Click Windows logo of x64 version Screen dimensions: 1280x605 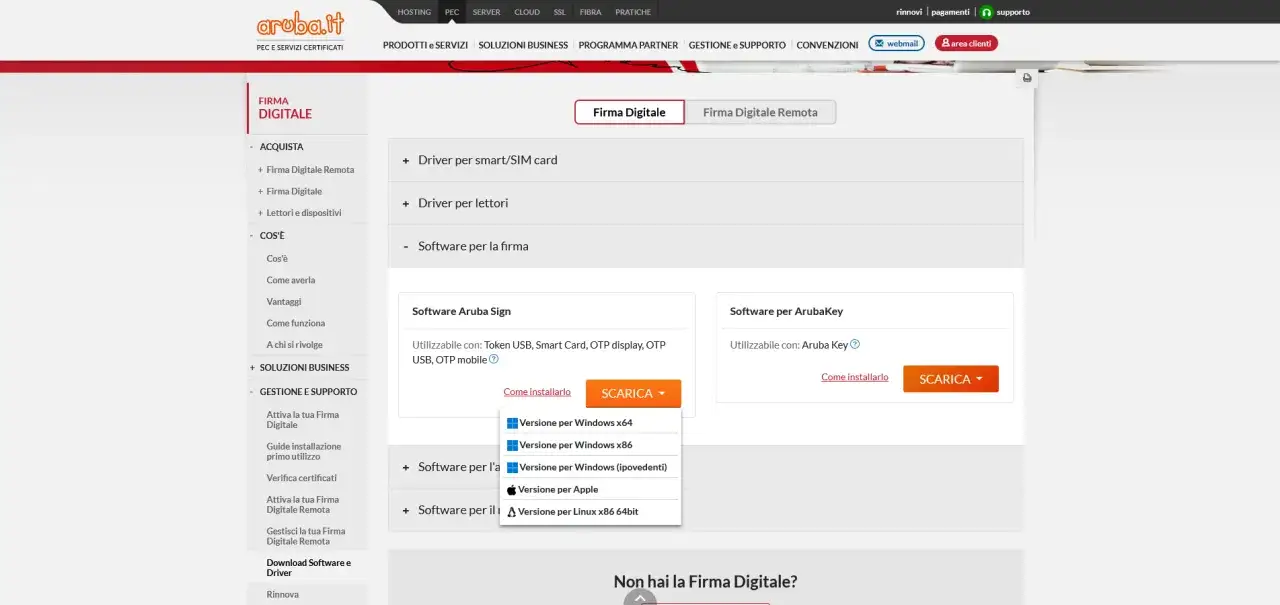(x=512, y=423)
